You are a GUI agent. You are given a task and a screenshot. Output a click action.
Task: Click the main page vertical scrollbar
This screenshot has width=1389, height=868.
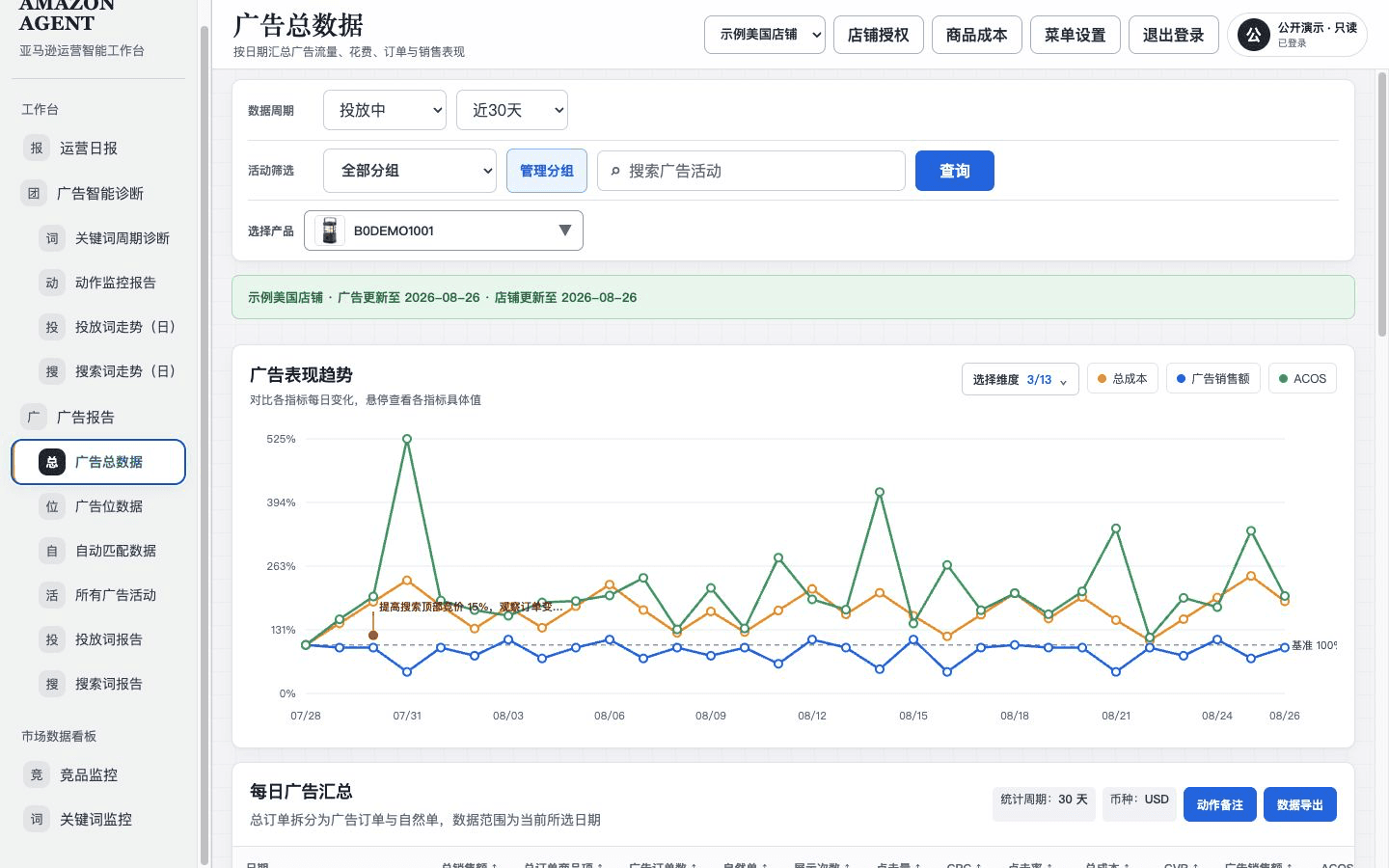click(1382, 203)
